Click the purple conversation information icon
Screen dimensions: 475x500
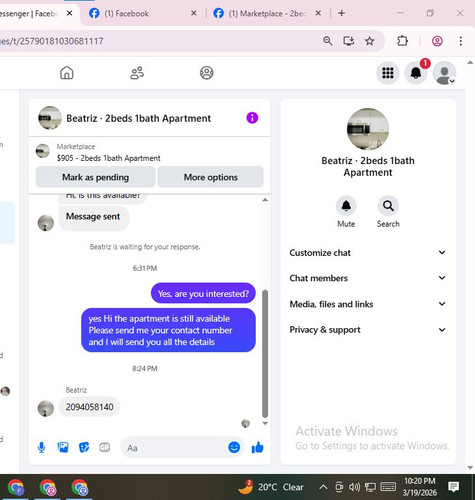pyautogui.click(x=252, y=118)
